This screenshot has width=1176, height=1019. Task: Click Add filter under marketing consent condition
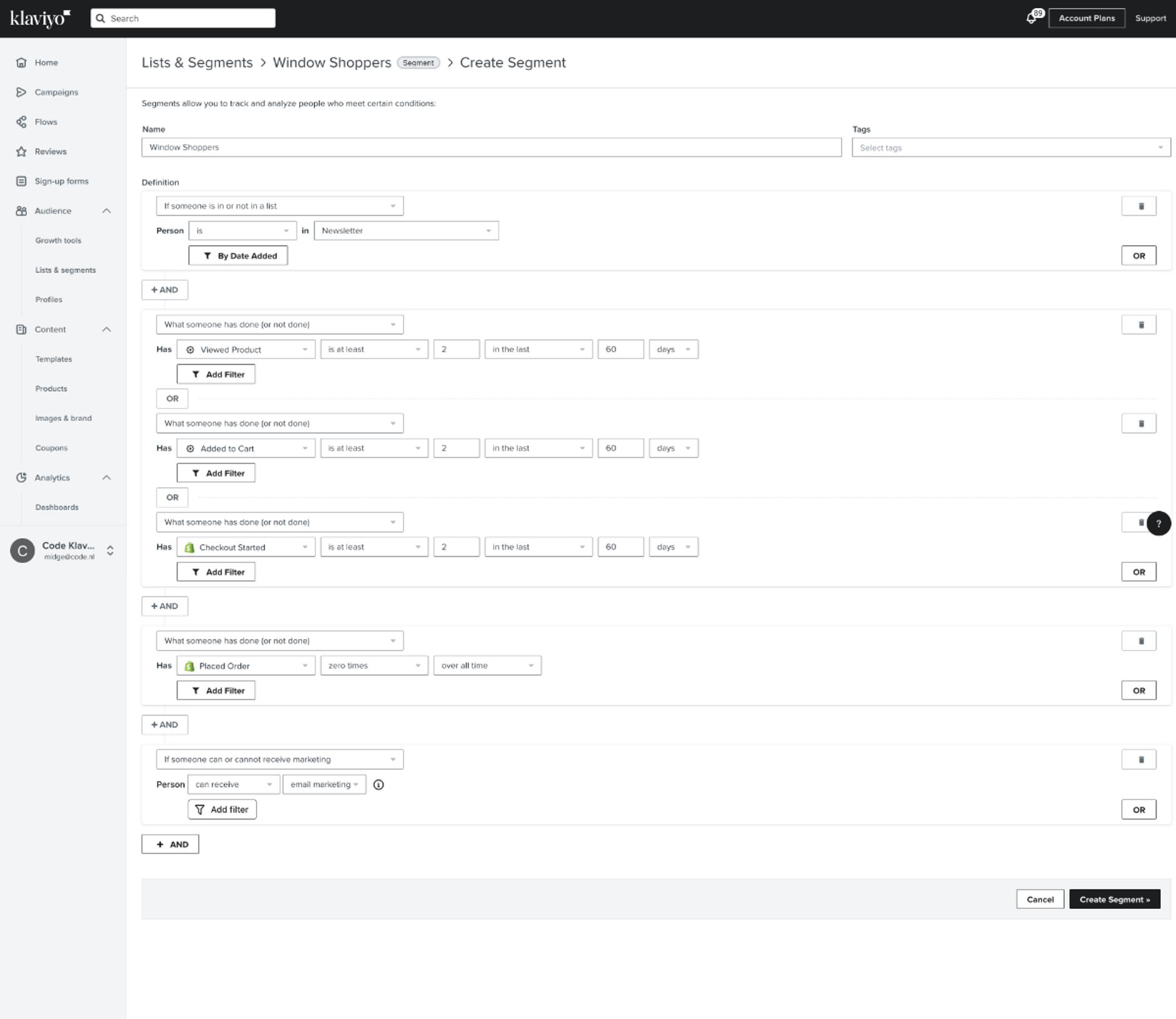pyautogui.click(x=222, y=809)
